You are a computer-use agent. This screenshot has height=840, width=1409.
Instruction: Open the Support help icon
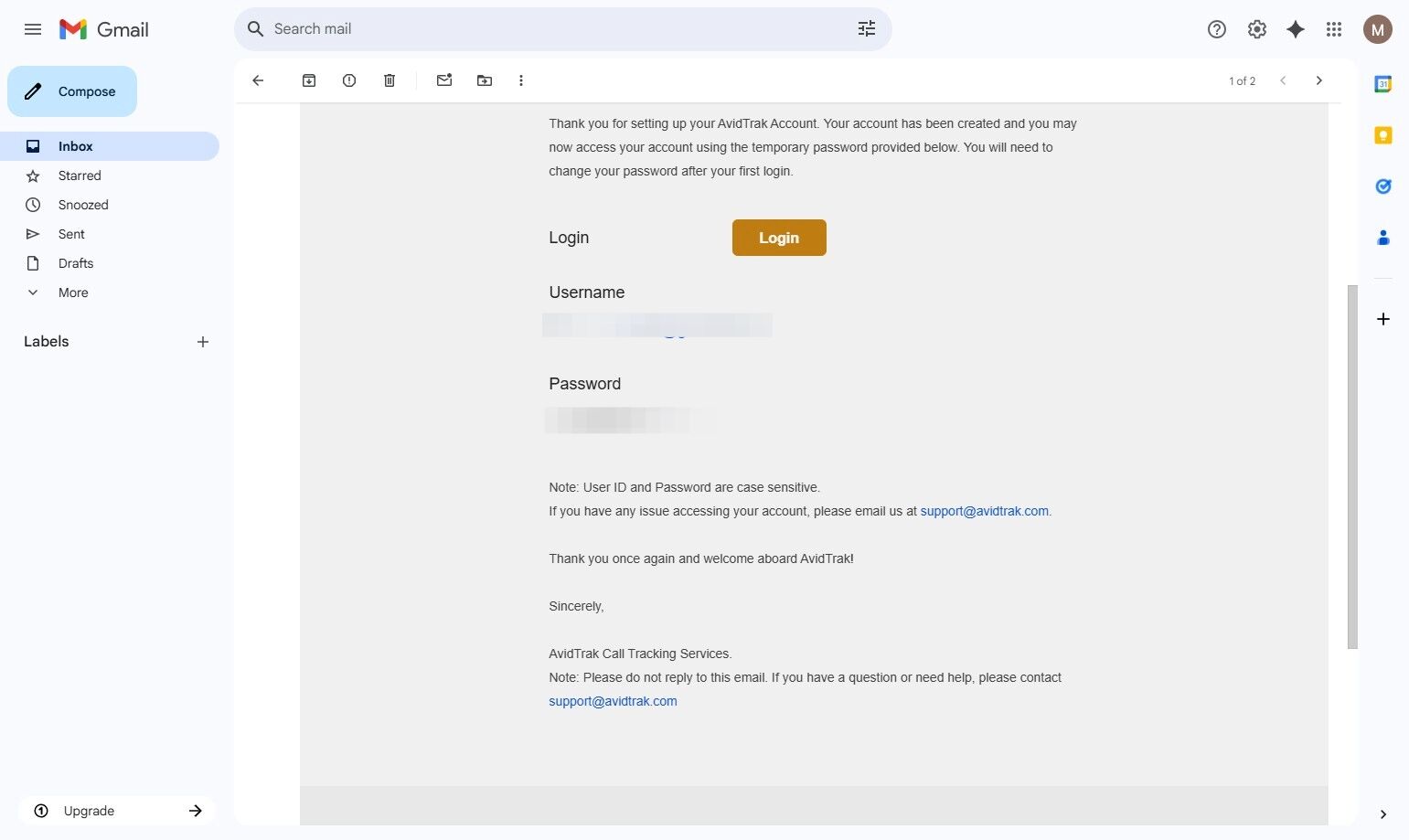(1217, 29)
